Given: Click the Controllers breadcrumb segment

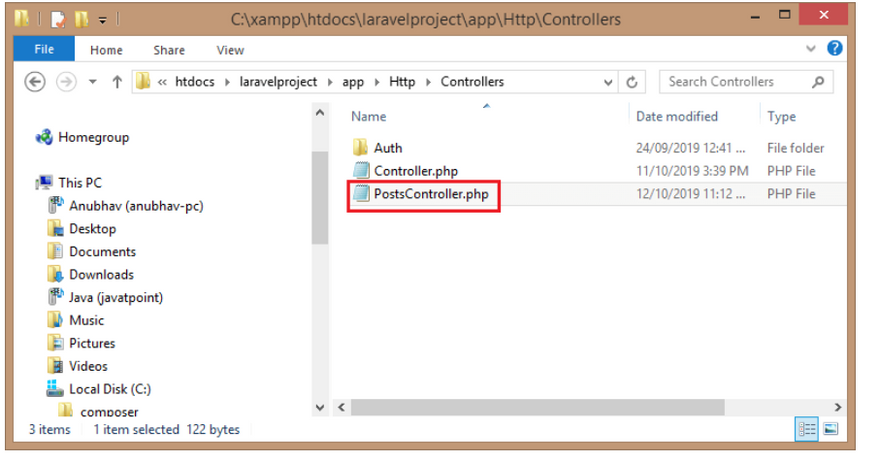Looking at the screenshot, I should (472, 82).
